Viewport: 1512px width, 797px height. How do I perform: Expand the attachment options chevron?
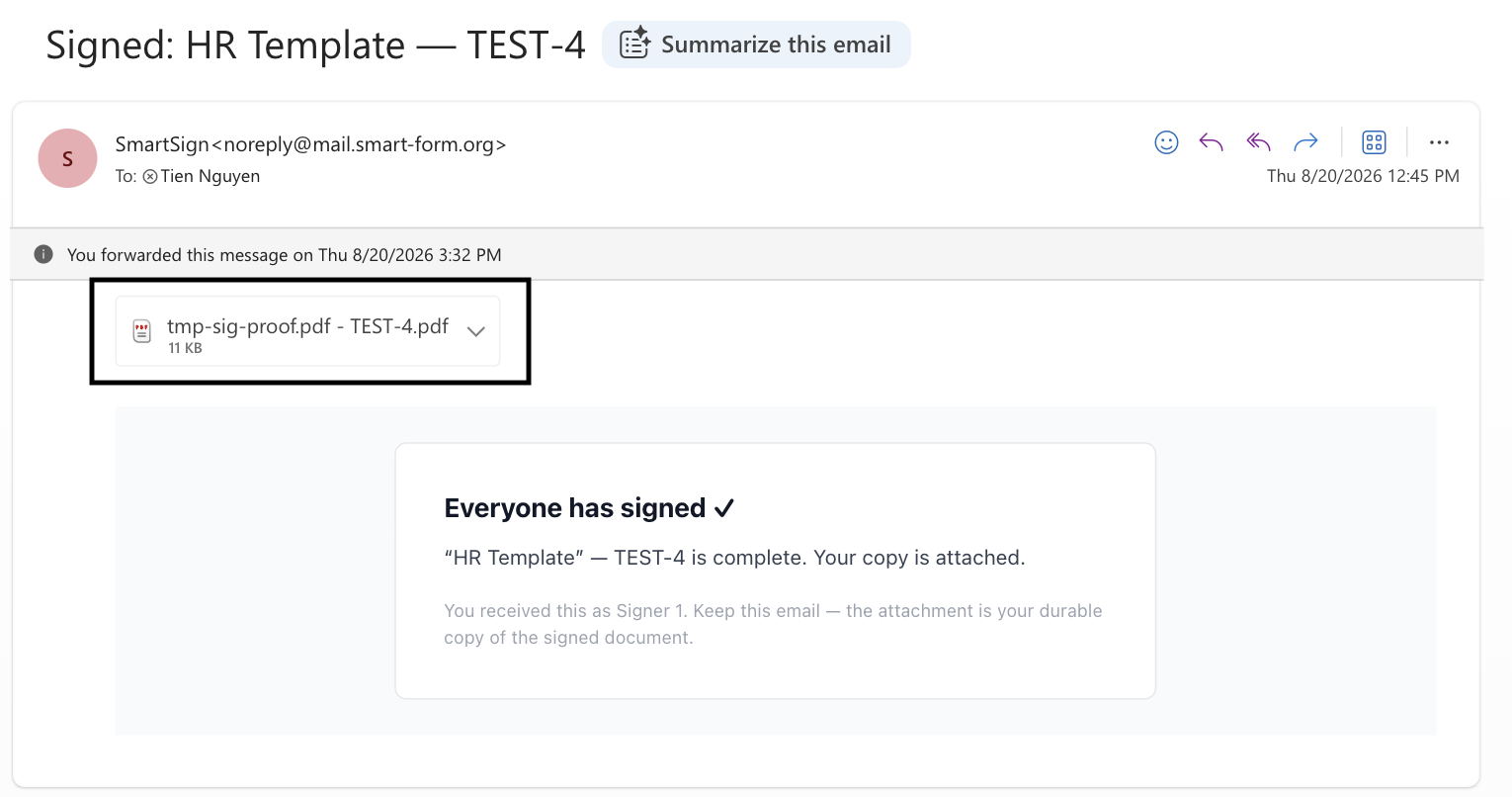(476, 331)
